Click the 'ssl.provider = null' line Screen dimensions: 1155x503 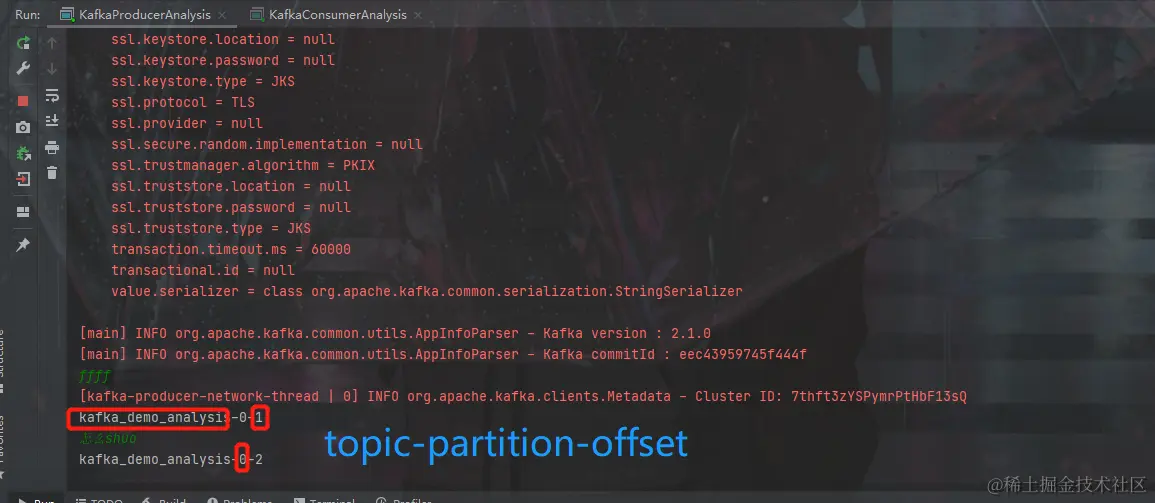point(187,123)
